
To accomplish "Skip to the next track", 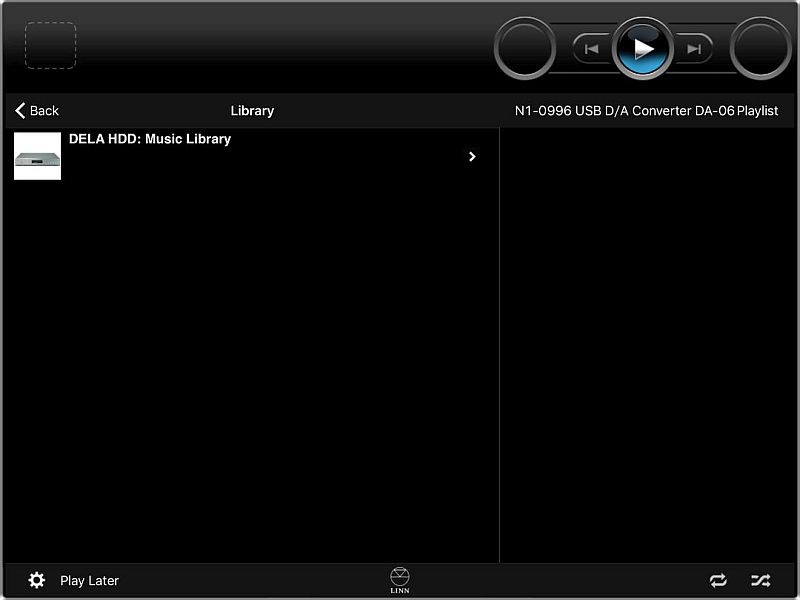I will point(693,49).
